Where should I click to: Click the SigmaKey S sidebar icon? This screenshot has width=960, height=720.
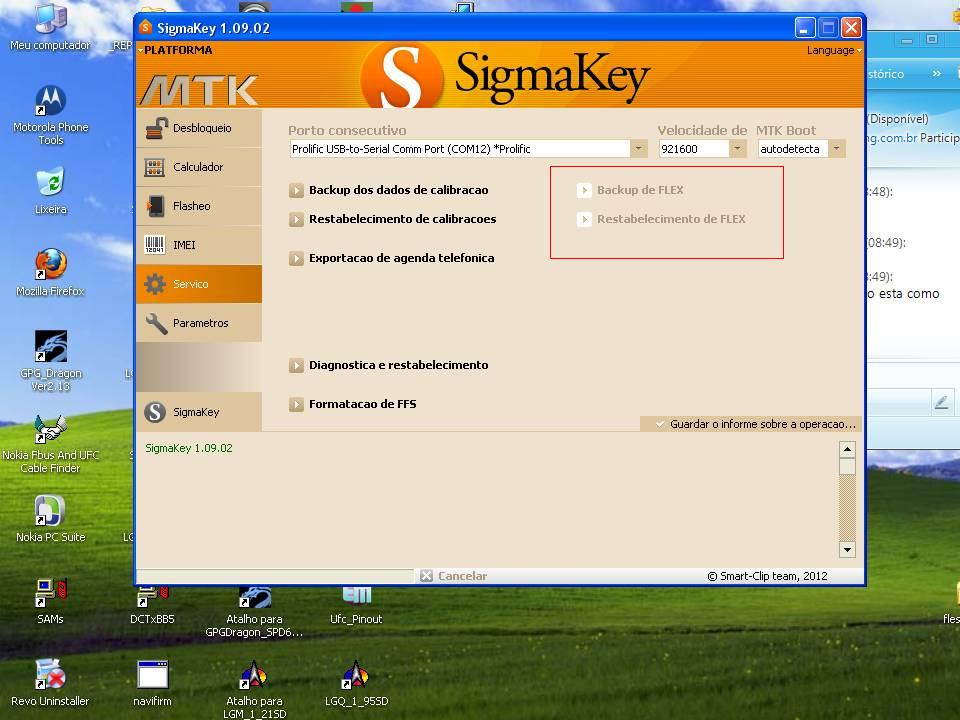point(155,412)
